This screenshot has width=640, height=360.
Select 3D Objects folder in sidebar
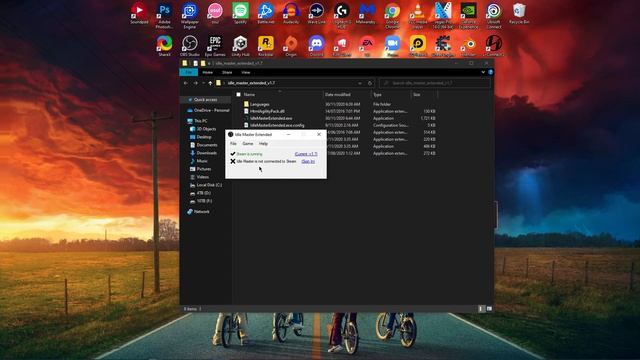(x=203, y=129)
